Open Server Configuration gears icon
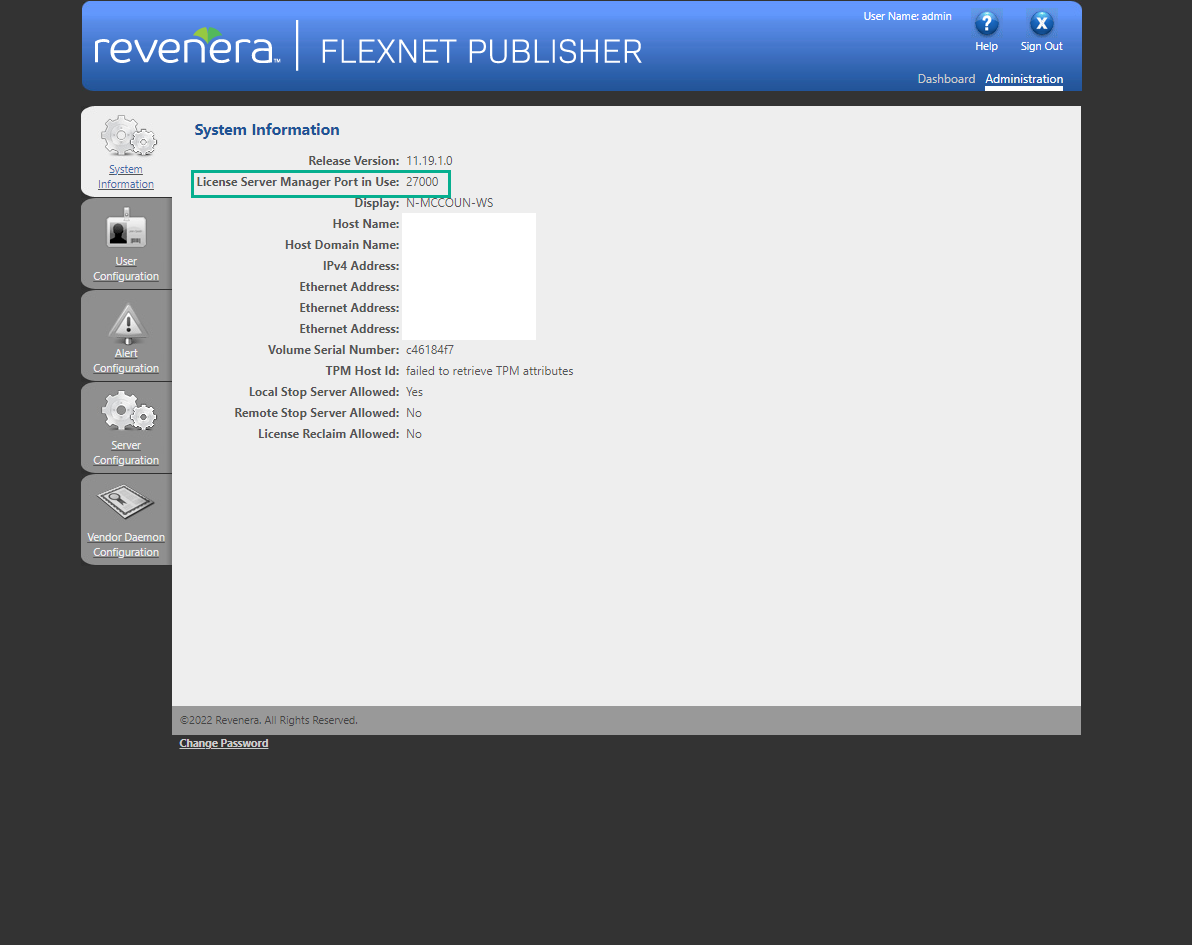Viewport: 1192px width, 945px height. (128, 412)
